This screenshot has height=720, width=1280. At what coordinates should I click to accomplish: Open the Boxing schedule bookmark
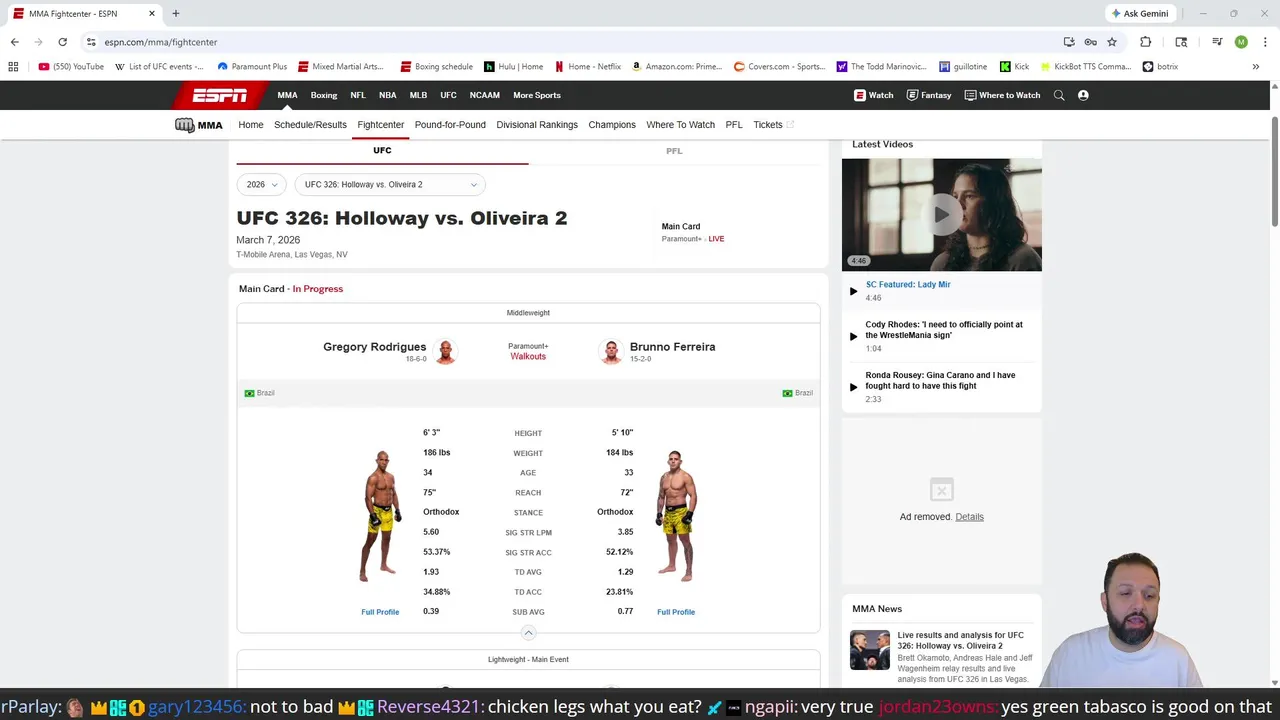click(436, 67)
